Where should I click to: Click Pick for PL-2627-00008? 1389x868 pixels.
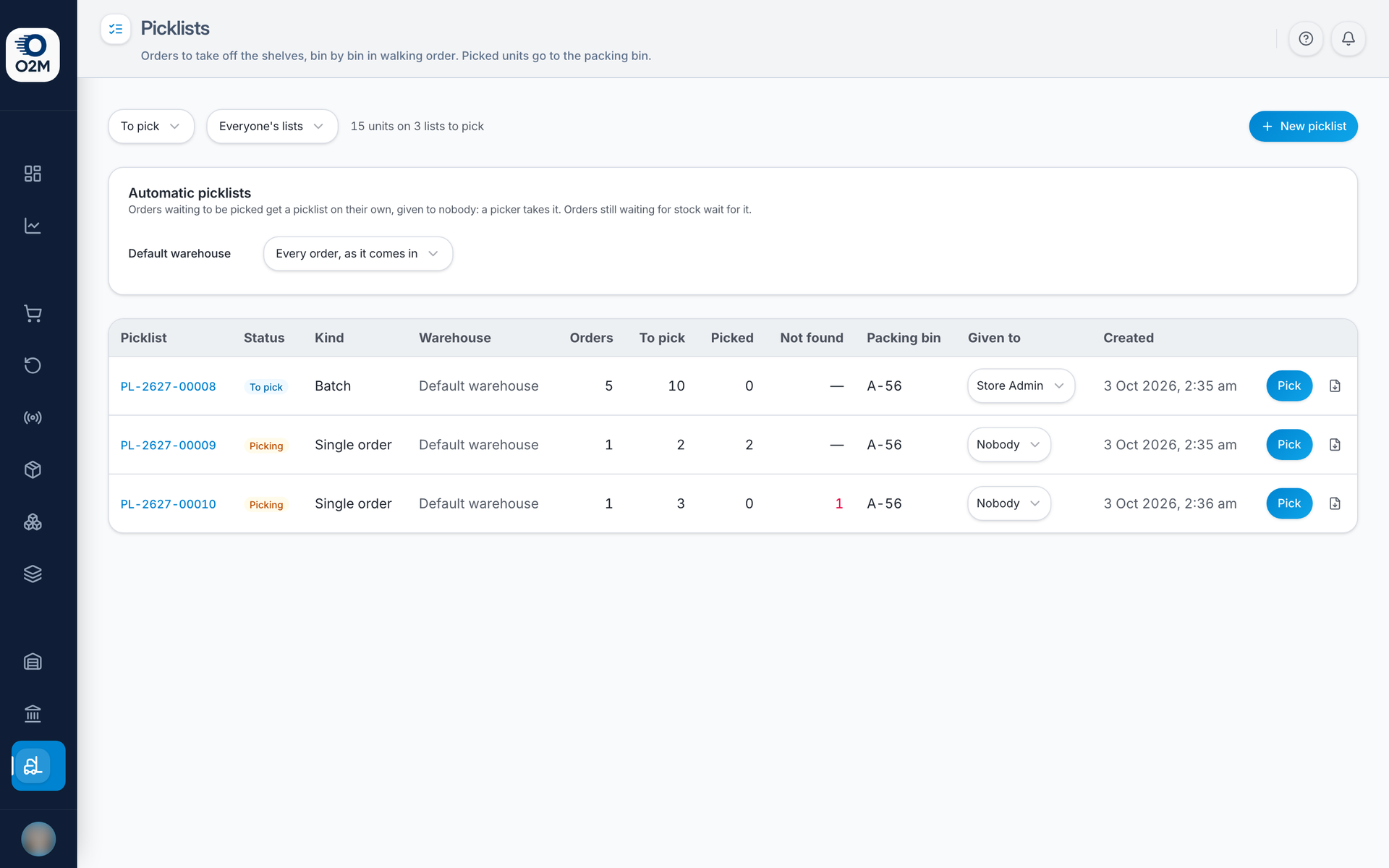pos(1289,386)
